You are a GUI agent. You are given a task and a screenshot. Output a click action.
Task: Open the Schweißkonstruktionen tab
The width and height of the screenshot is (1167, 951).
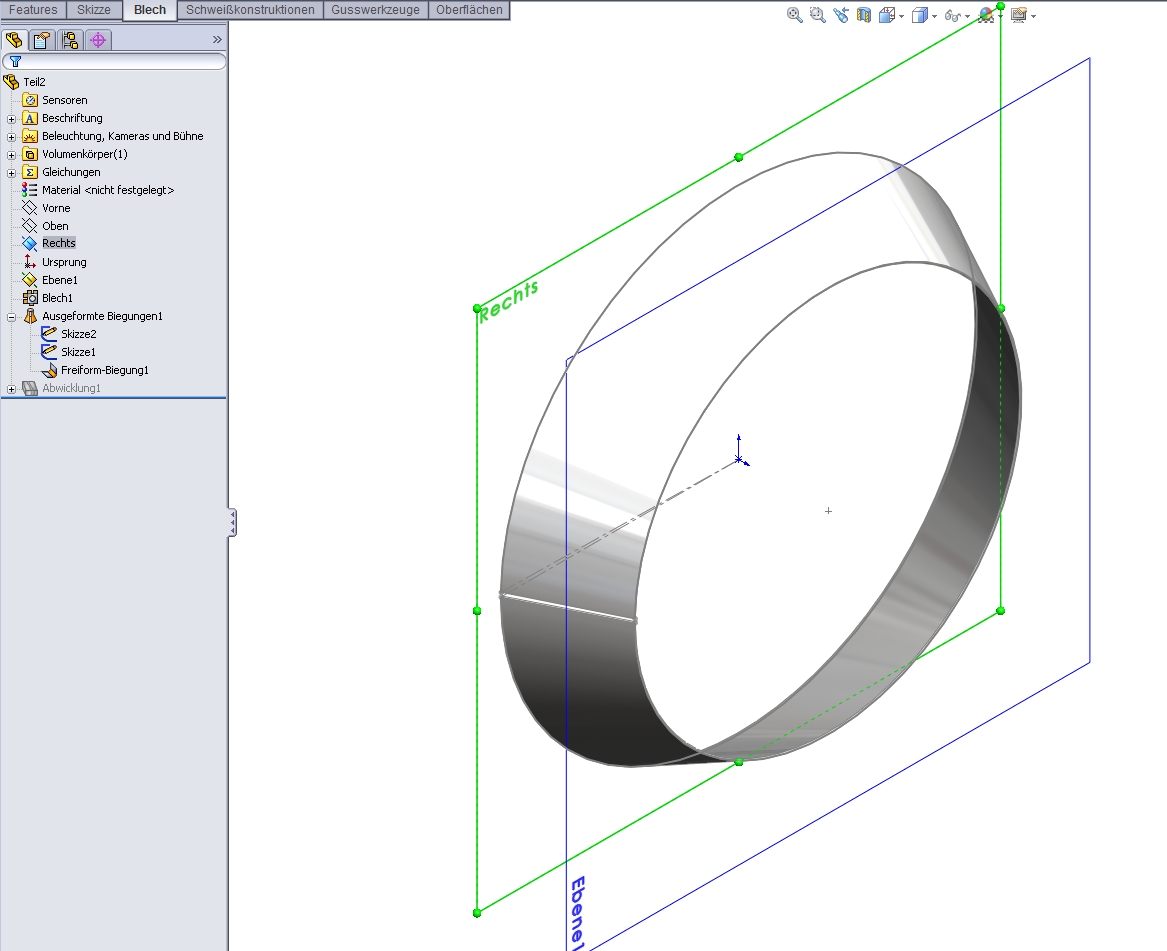pyautogui.click(x=250, y=10)
